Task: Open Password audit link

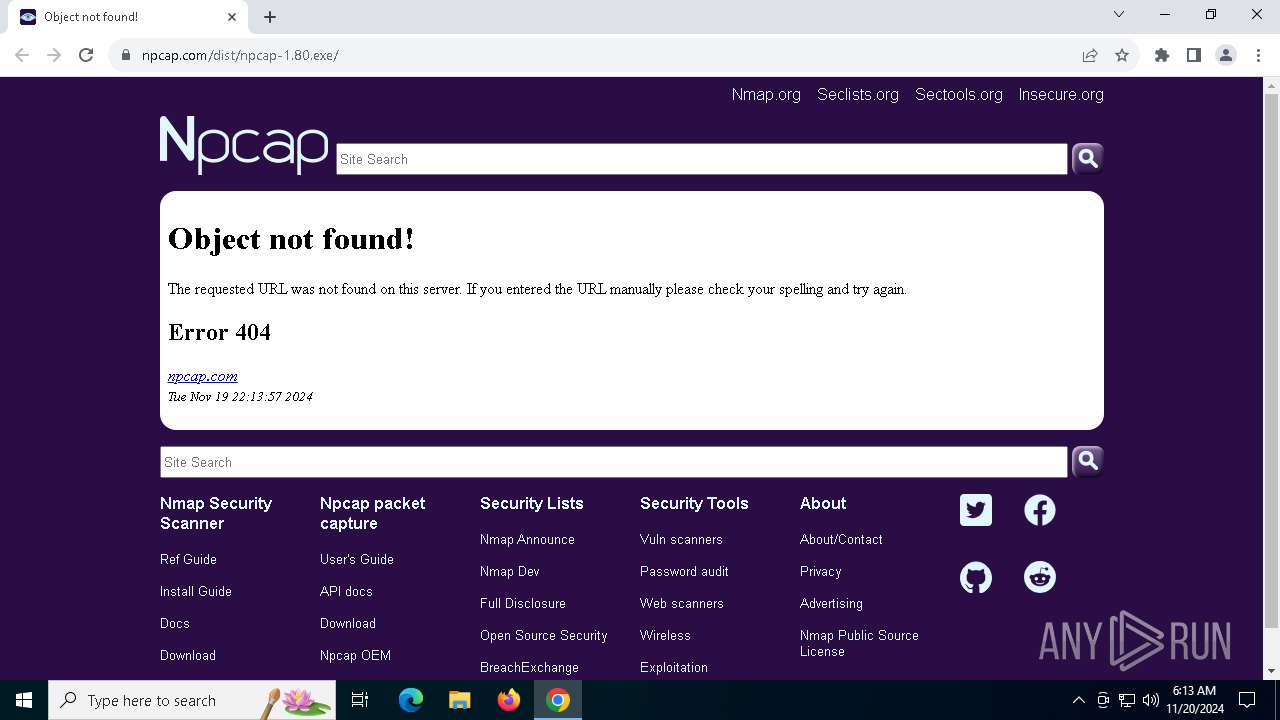Action: coord(684,571)
